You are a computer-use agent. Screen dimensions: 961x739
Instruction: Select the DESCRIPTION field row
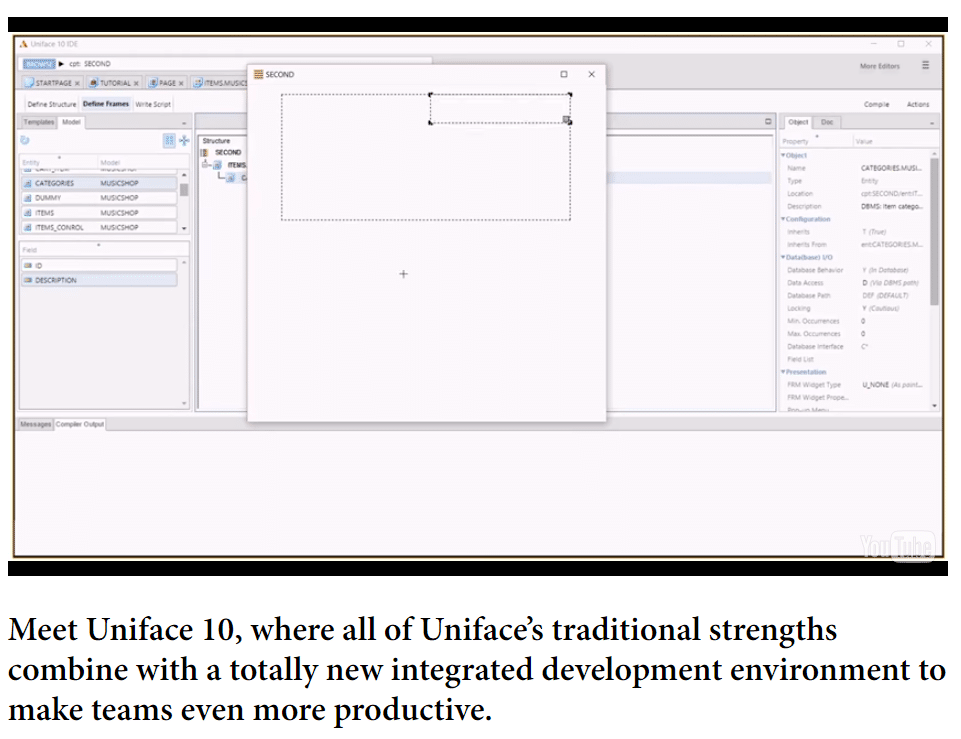point(99,280)
